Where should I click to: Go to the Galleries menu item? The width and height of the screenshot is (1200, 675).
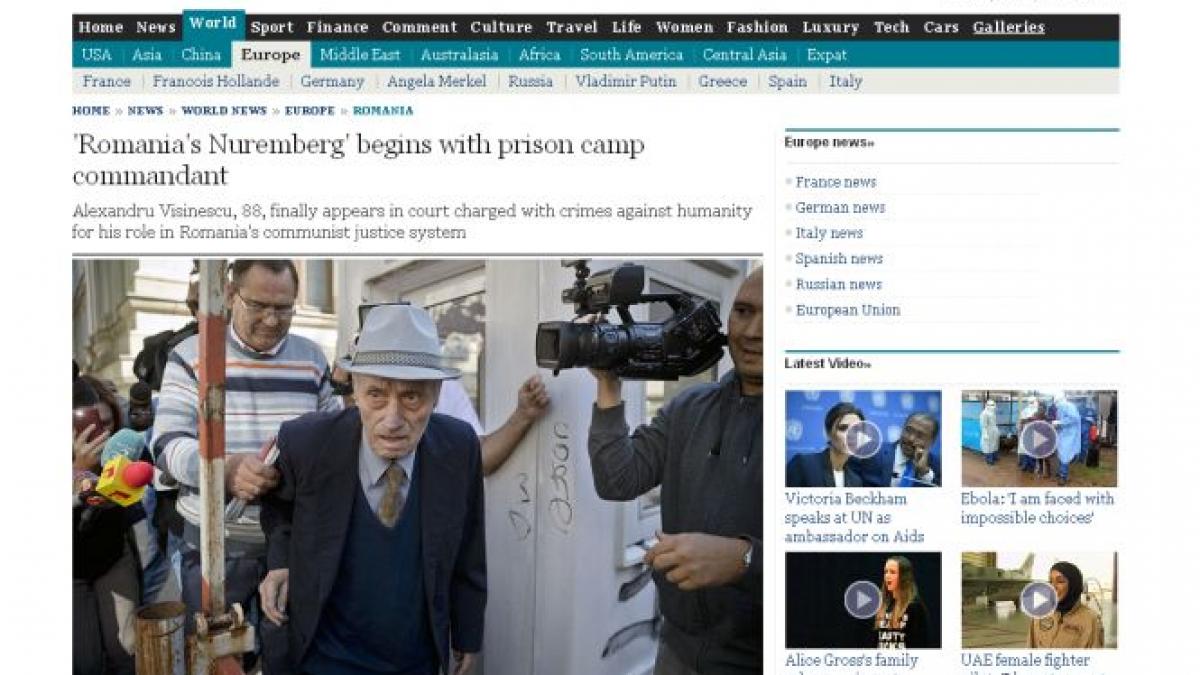click(x=1009, y=27)
